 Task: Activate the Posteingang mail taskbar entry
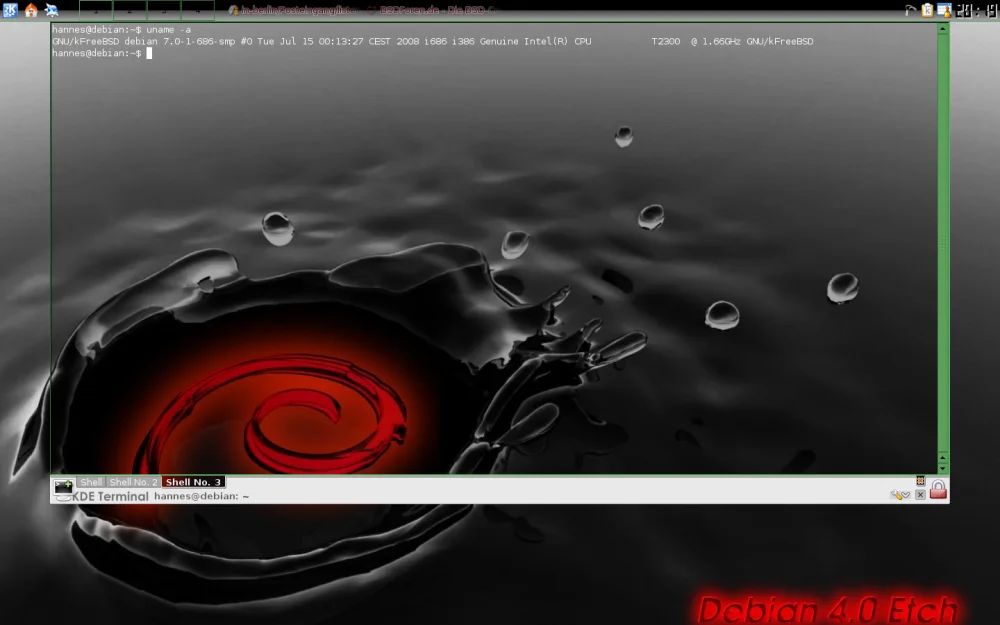pos(294,10)
